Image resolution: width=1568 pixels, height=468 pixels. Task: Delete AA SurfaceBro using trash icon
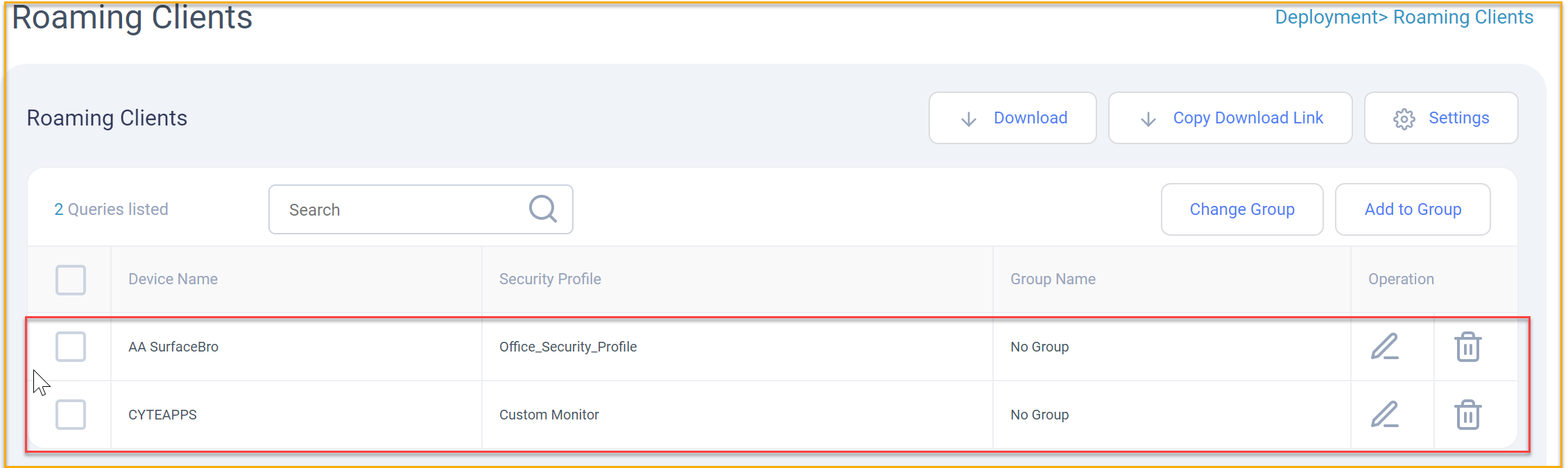pyautogui.click(x=1467, y=347)
